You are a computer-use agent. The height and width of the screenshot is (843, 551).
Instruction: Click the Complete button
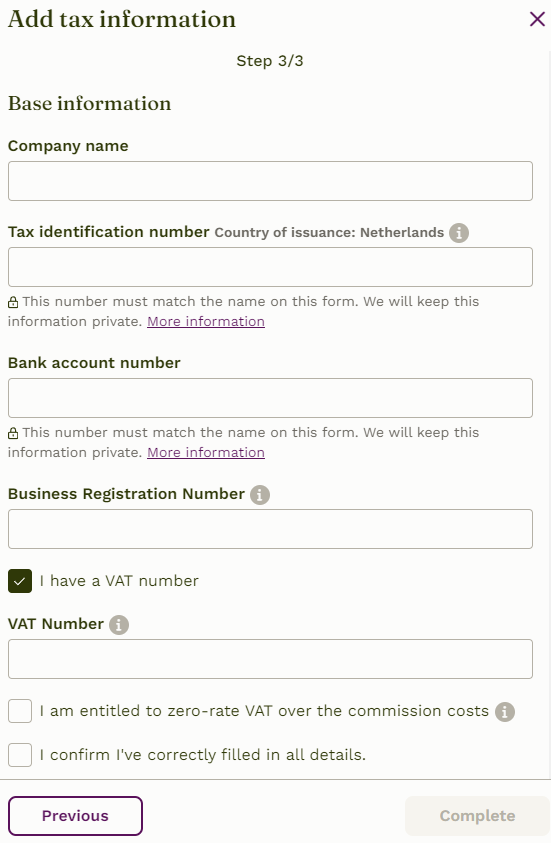click(477, 816)
